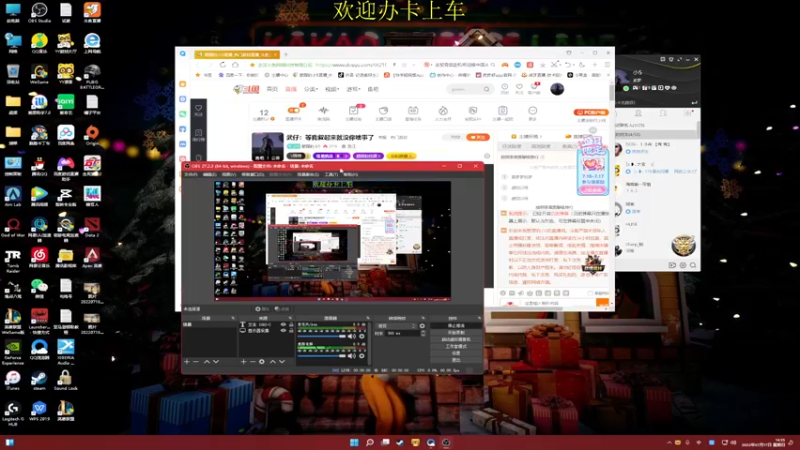Open desktop audio settings gear in mixer
This screenshot has width=800, height=450.
[362, 336]
